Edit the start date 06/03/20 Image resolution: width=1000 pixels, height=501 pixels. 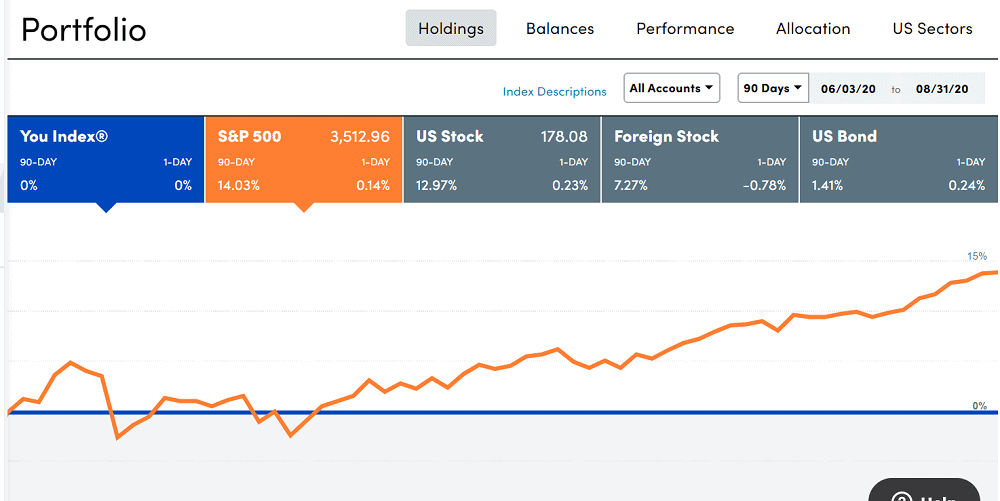848,89
